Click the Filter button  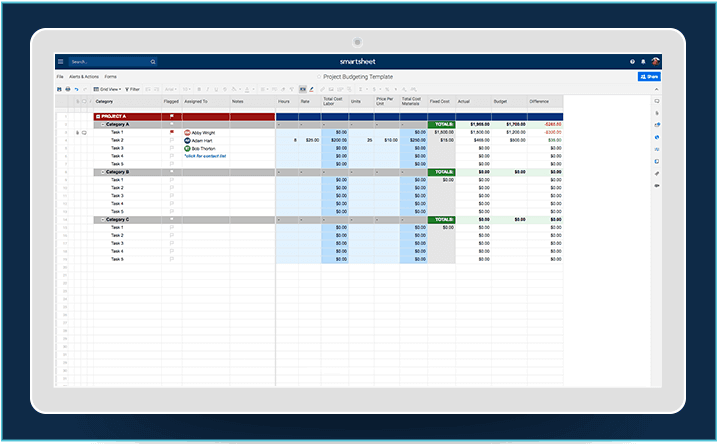point(132,89)
